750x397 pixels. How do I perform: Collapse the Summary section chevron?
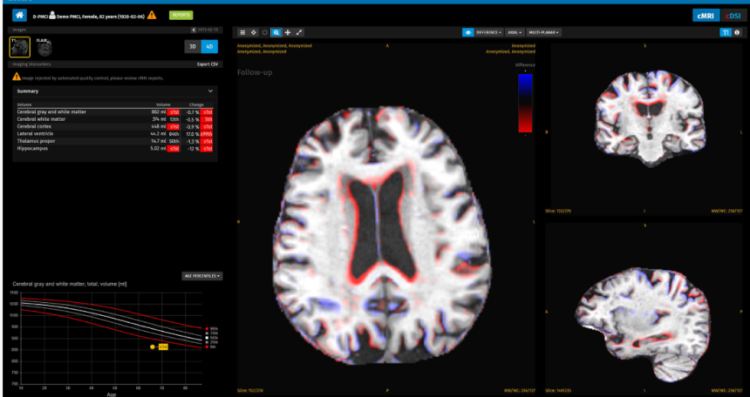pos(210,91)
